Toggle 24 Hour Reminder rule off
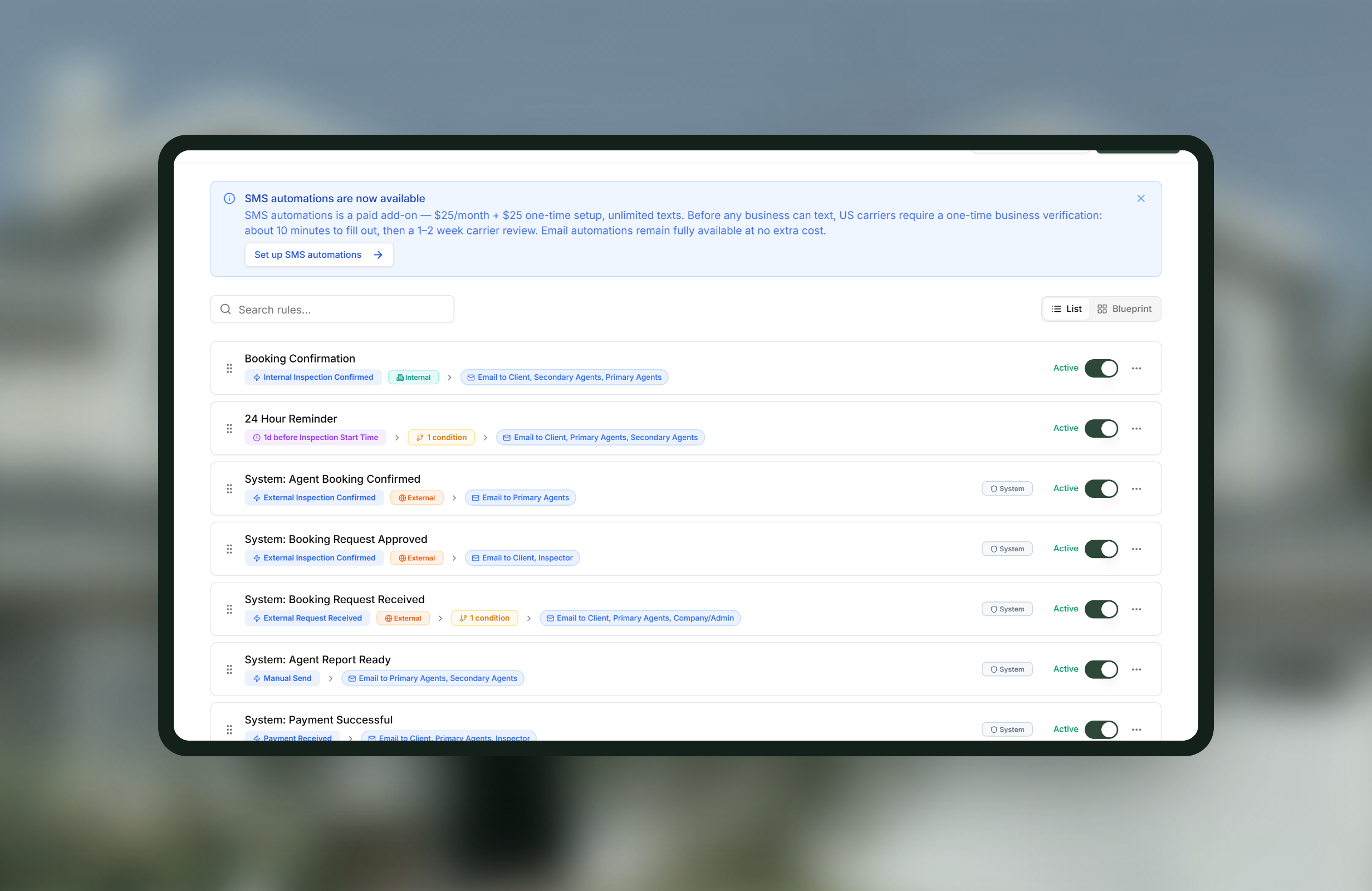1372x891 pixels. (x=1100, y=428)
